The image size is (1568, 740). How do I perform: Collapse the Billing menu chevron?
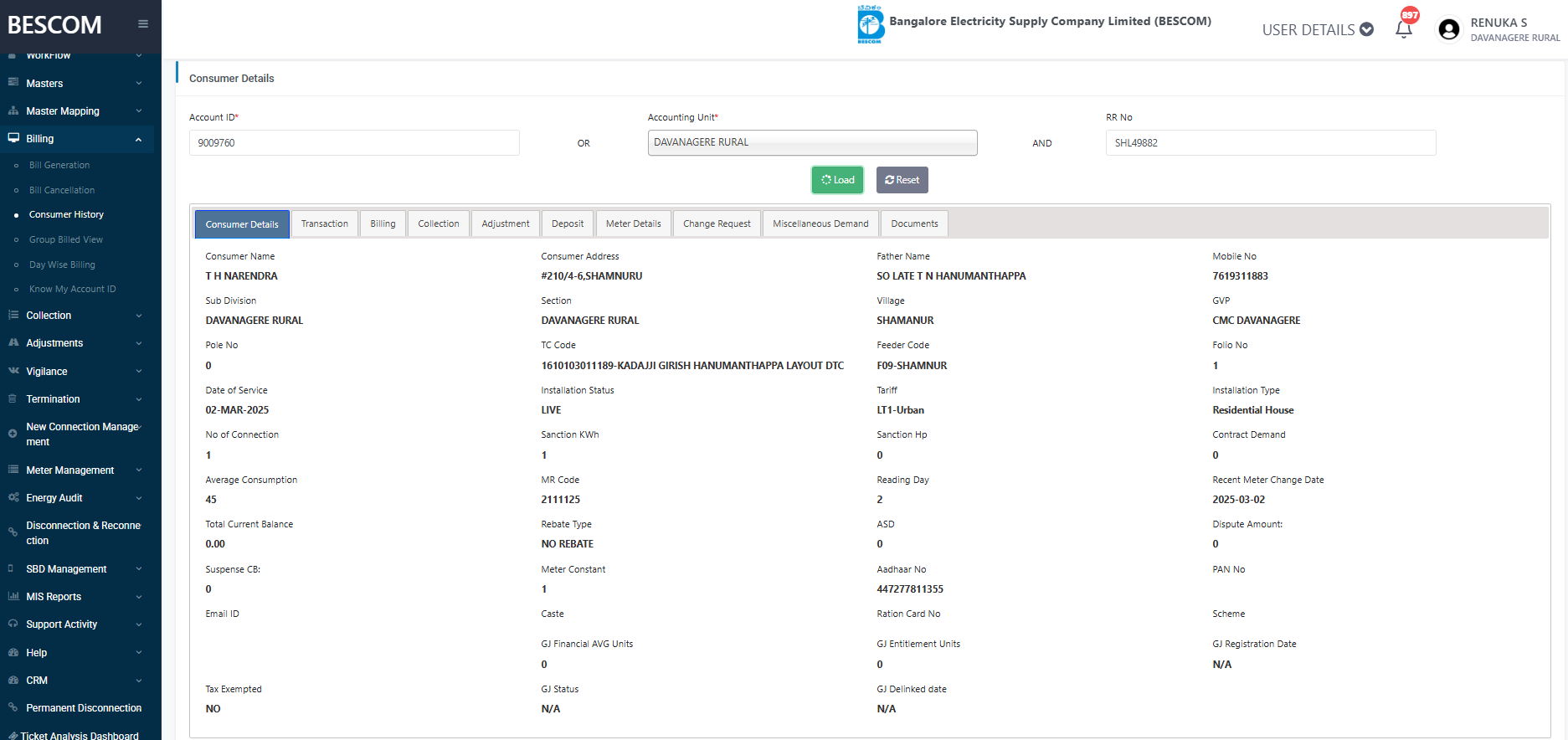point(139,139)
